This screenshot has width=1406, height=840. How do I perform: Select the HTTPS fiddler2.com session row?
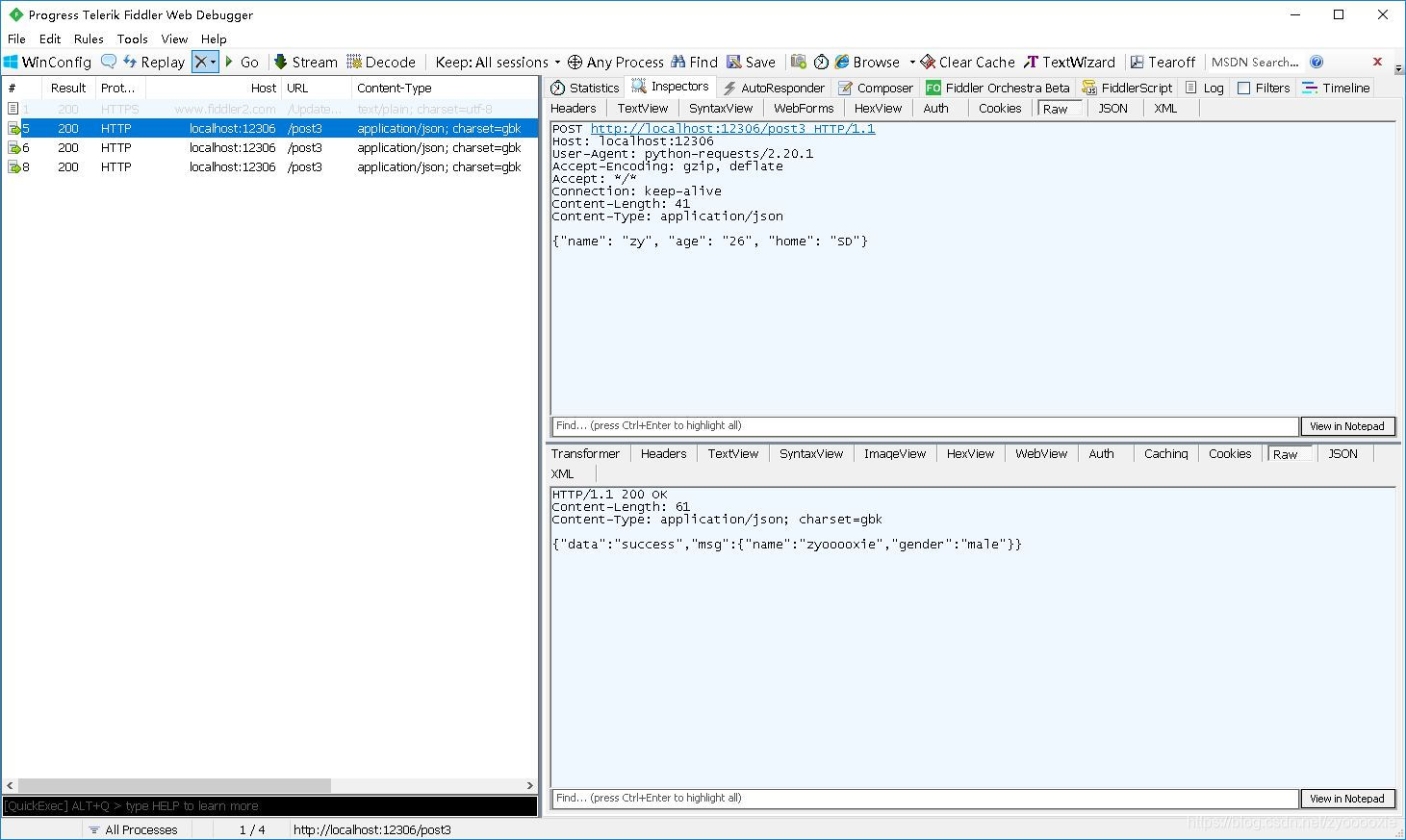point(269,109)
